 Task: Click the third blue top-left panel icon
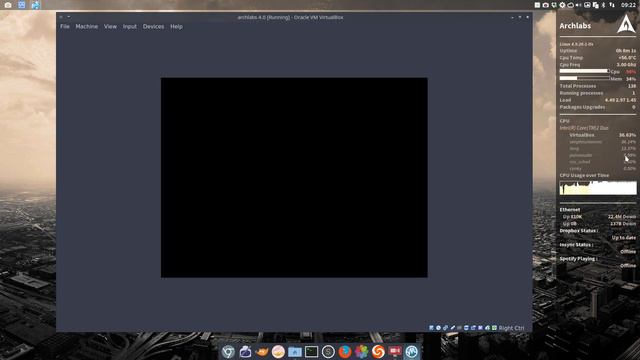pos(36,5)
